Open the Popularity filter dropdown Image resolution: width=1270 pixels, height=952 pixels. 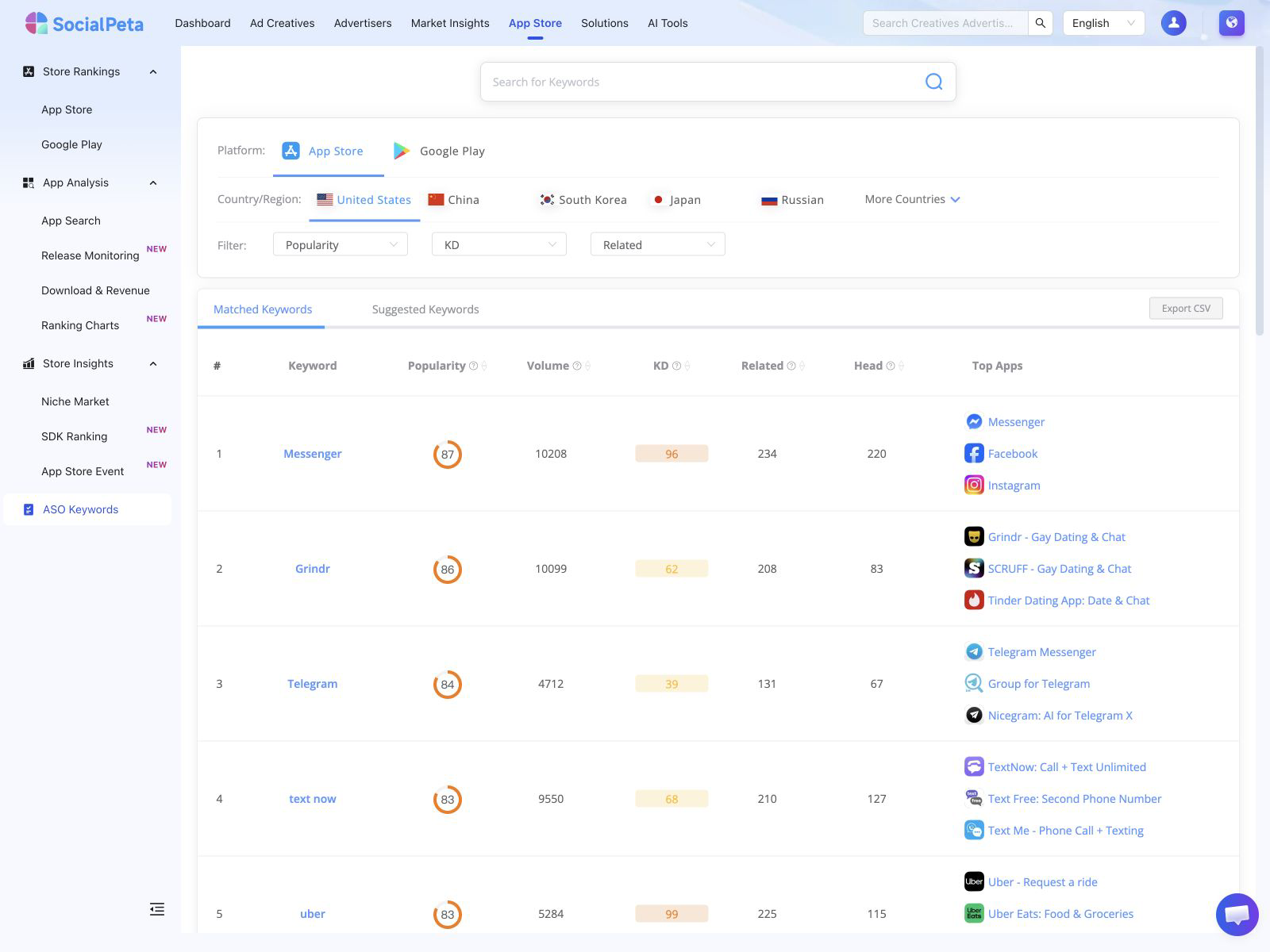tap(341, 244)
